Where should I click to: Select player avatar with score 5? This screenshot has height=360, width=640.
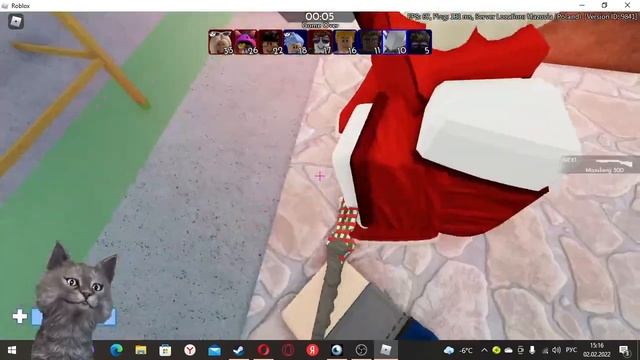point(419,42)
